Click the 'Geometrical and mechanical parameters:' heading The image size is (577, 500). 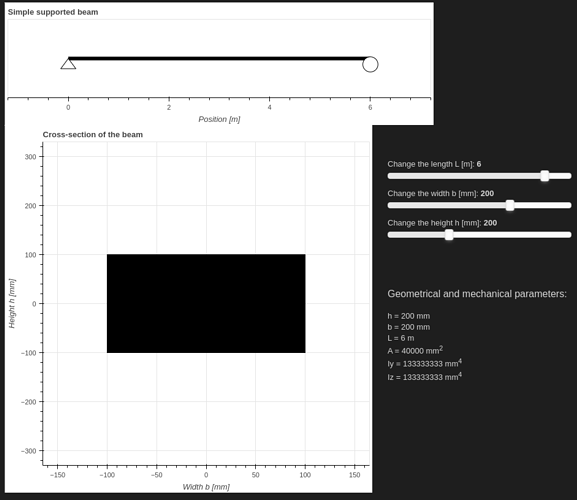pyautogui.click(x=477, y=294)
